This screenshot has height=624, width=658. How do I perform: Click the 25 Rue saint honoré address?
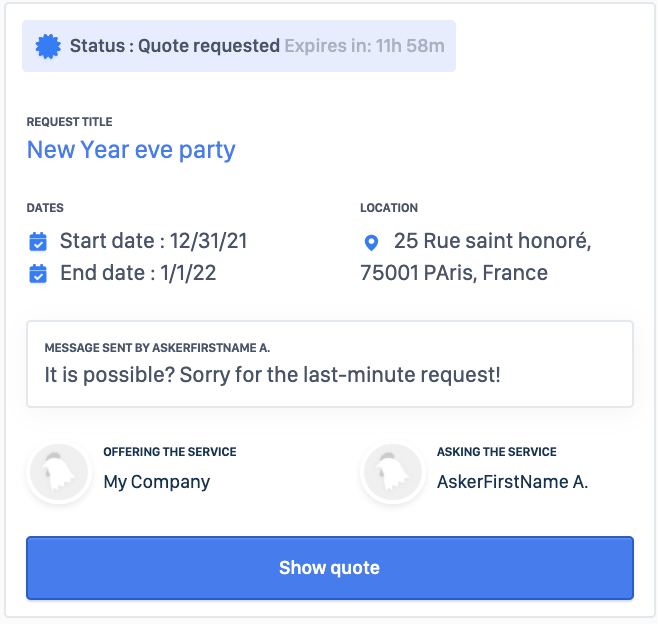tap(492, 241)
